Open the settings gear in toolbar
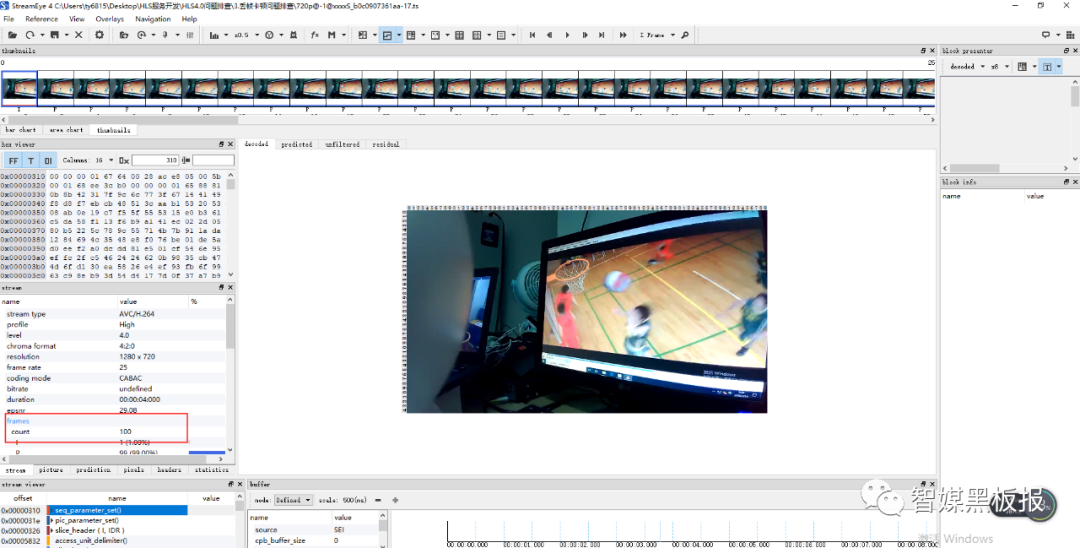 (99, 35)
